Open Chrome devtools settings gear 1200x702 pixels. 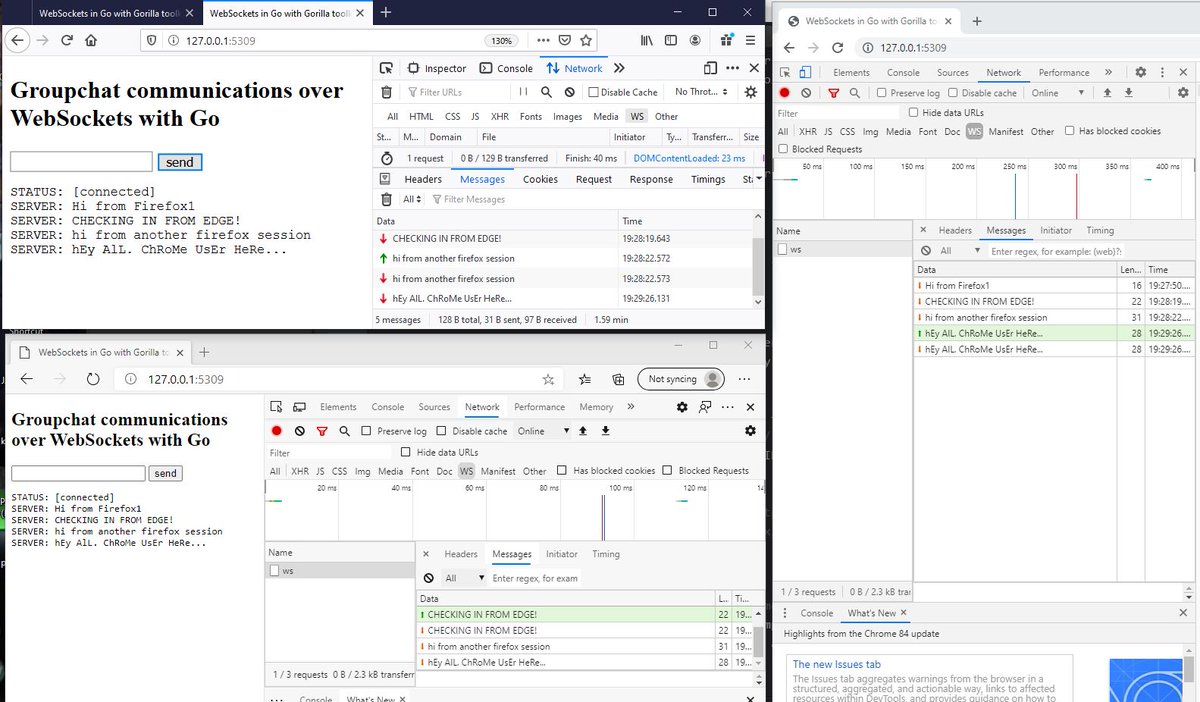1140,73
